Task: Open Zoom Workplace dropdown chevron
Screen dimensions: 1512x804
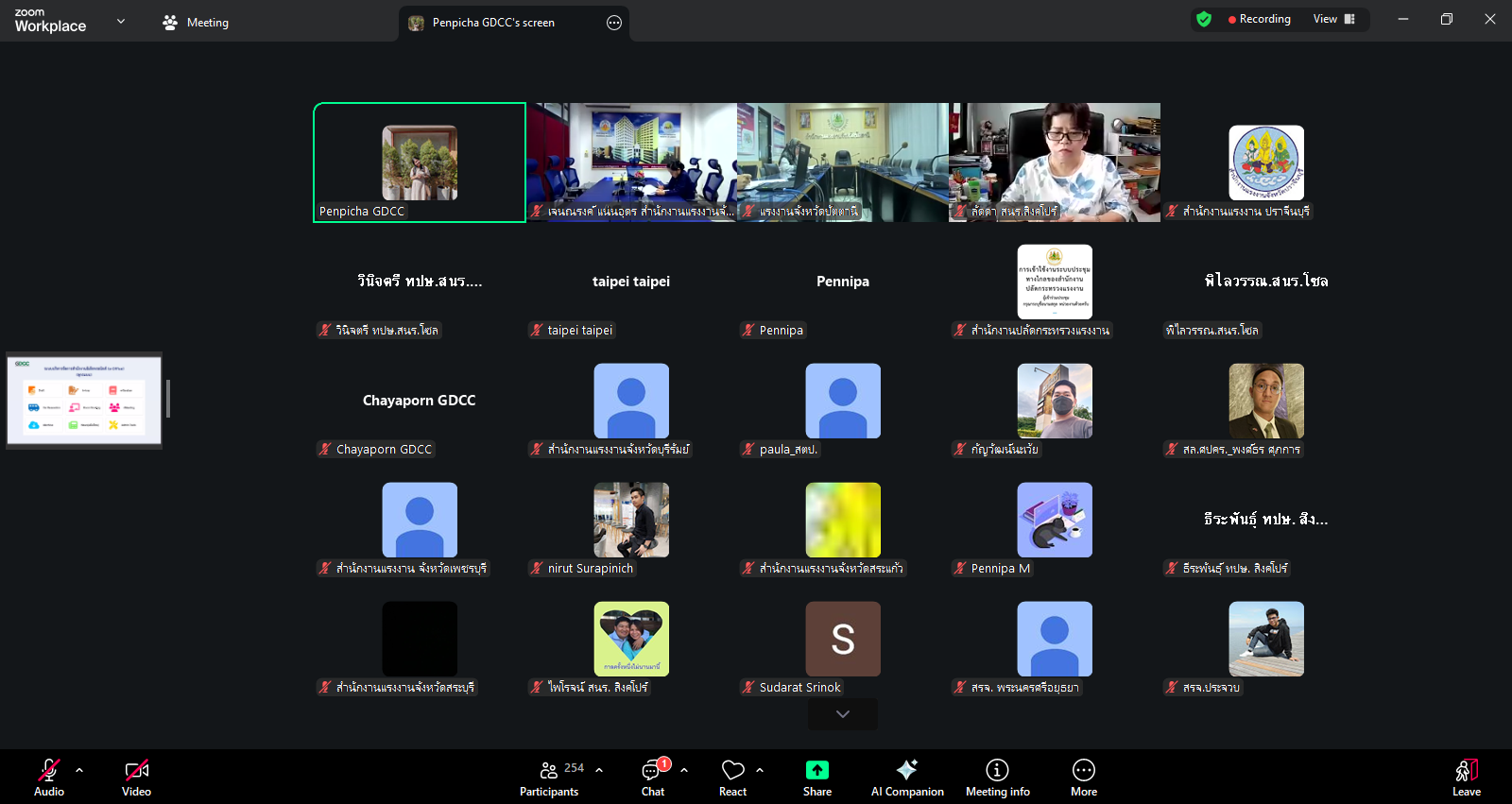Action: (x=121, y=21)
